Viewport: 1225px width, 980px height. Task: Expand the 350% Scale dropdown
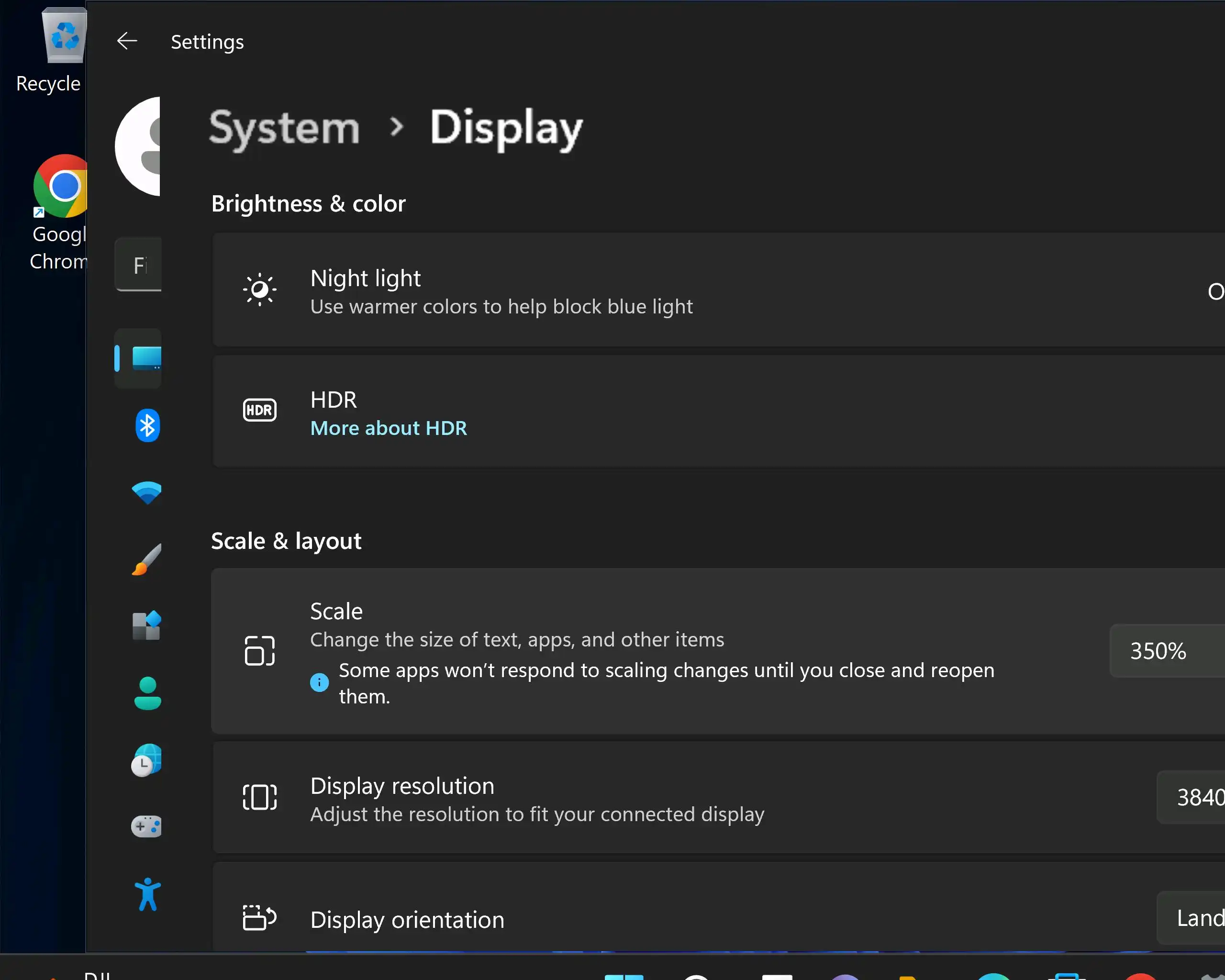(1165, 651)
